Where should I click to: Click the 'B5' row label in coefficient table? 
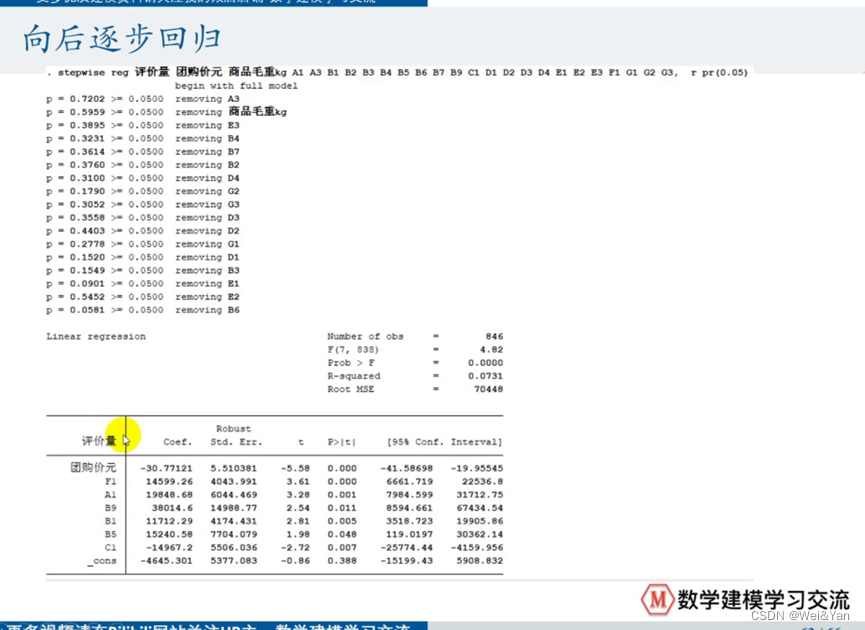click(x=111, y=535)
